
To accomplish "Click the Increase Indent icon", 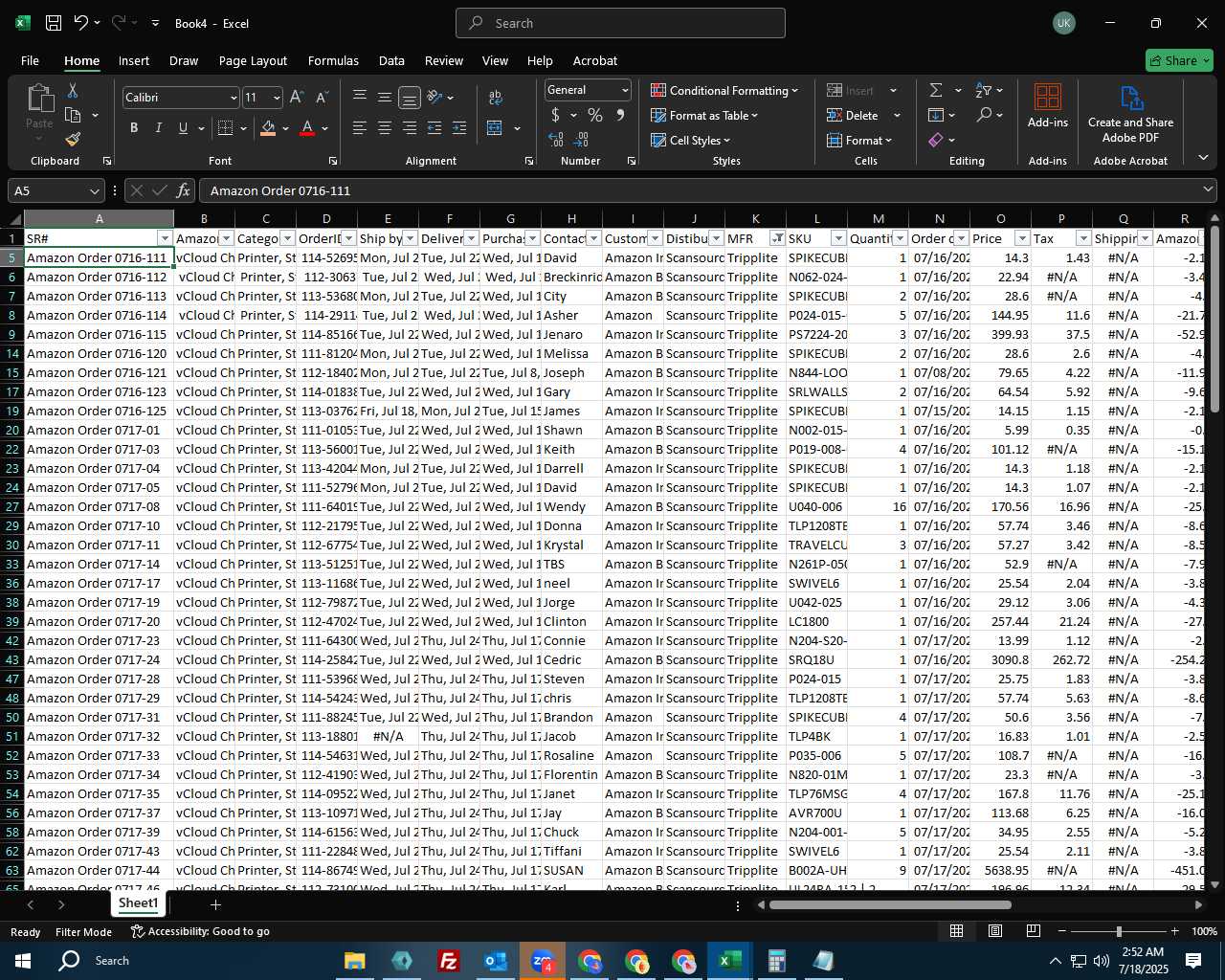I will coord(459,128).
